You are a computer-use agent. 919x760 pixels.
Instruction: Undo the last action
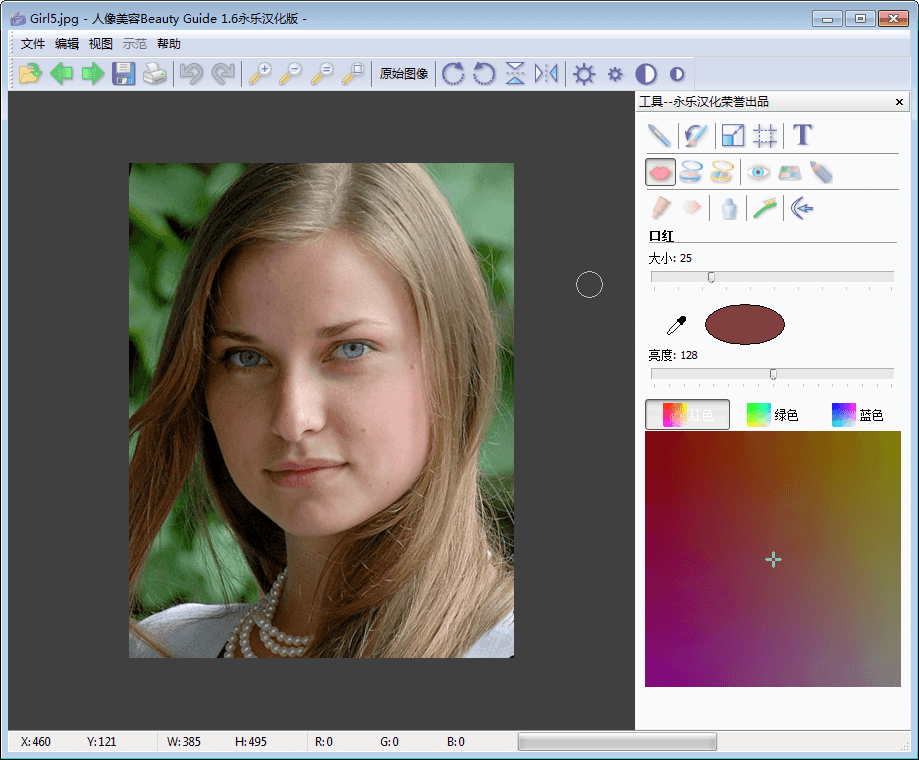pos(191,74)
